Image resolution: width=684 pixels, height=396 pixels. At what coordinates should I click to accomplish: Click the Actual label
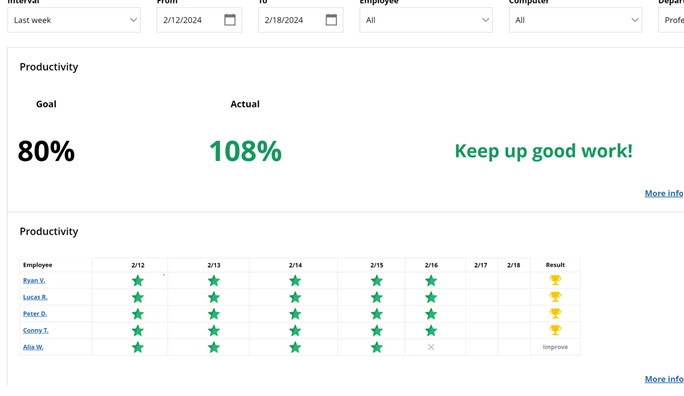(x=245, y=104)
